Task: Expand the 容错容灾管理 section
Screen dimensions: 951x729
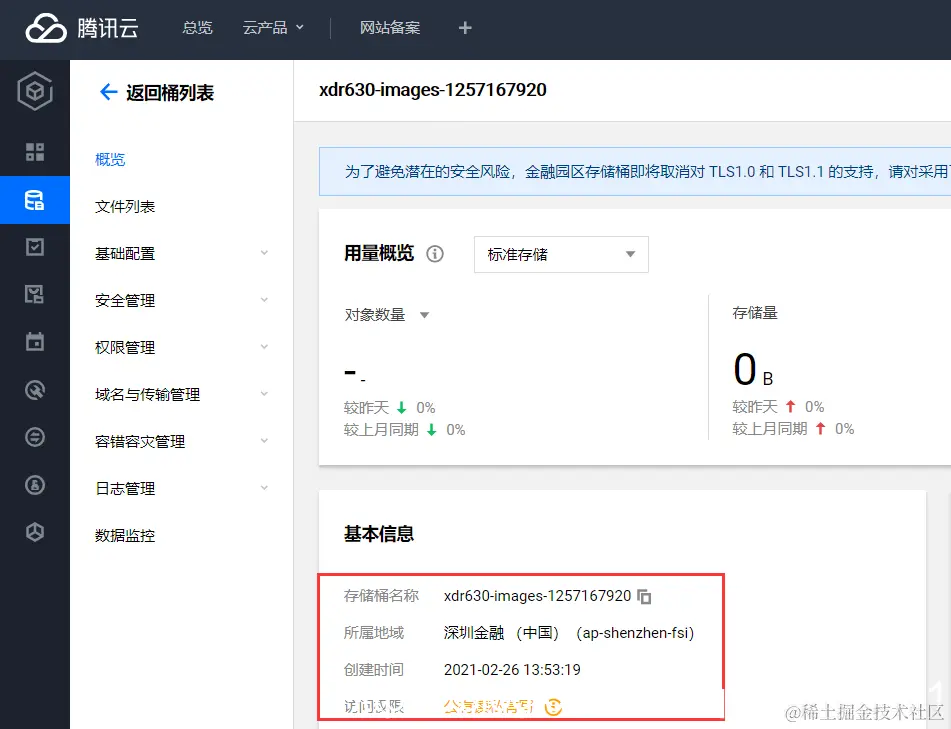Action: 181,442
